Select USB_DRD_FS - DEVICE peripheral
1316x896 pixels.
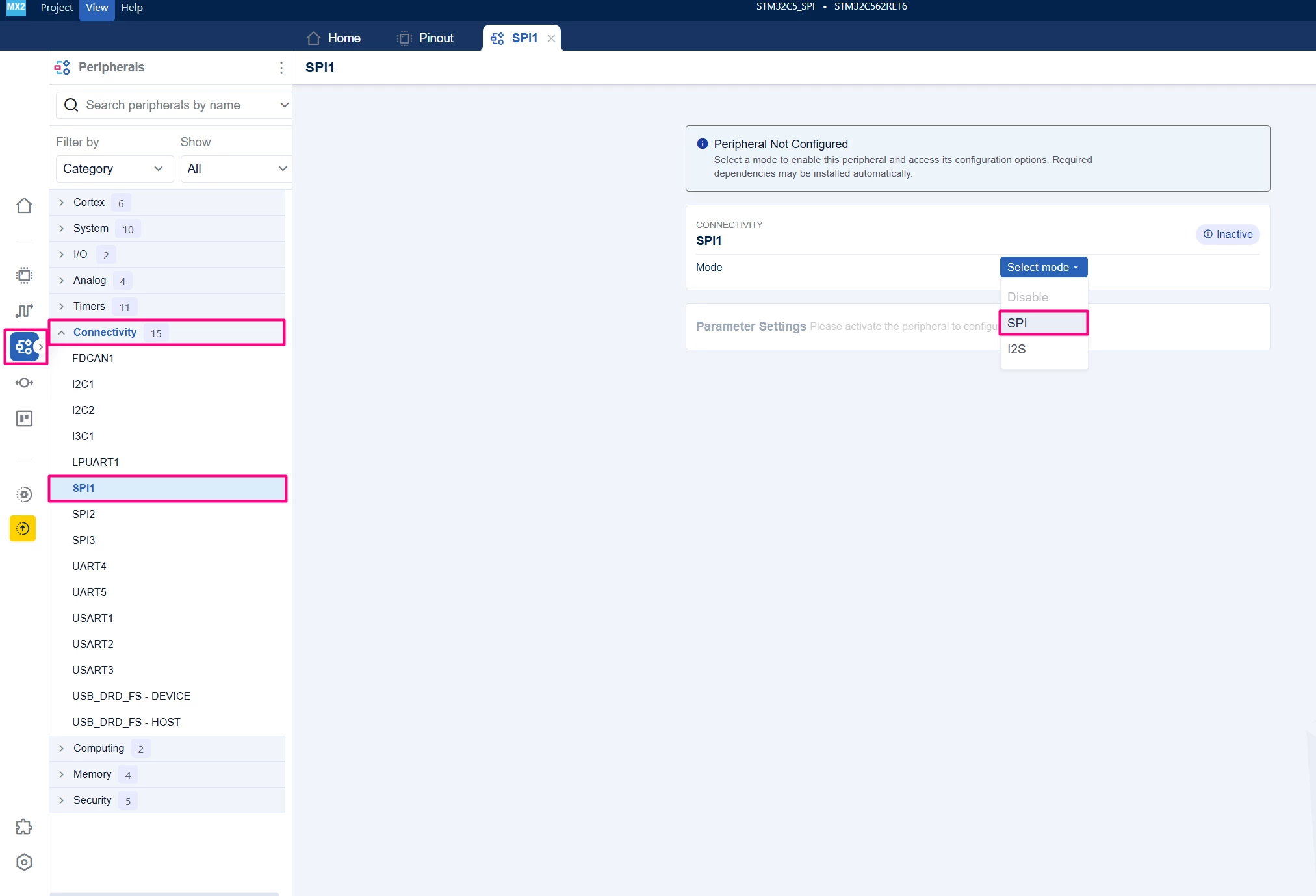pos(167,697)
